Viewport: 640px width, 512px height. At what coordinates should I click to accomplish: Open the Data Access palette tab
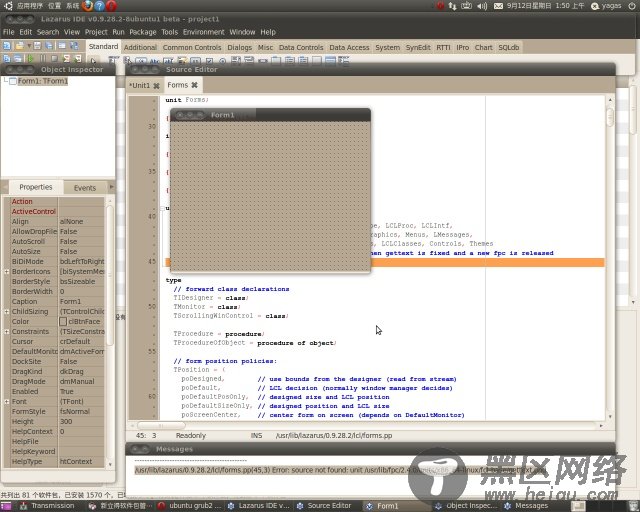[349, 47]
